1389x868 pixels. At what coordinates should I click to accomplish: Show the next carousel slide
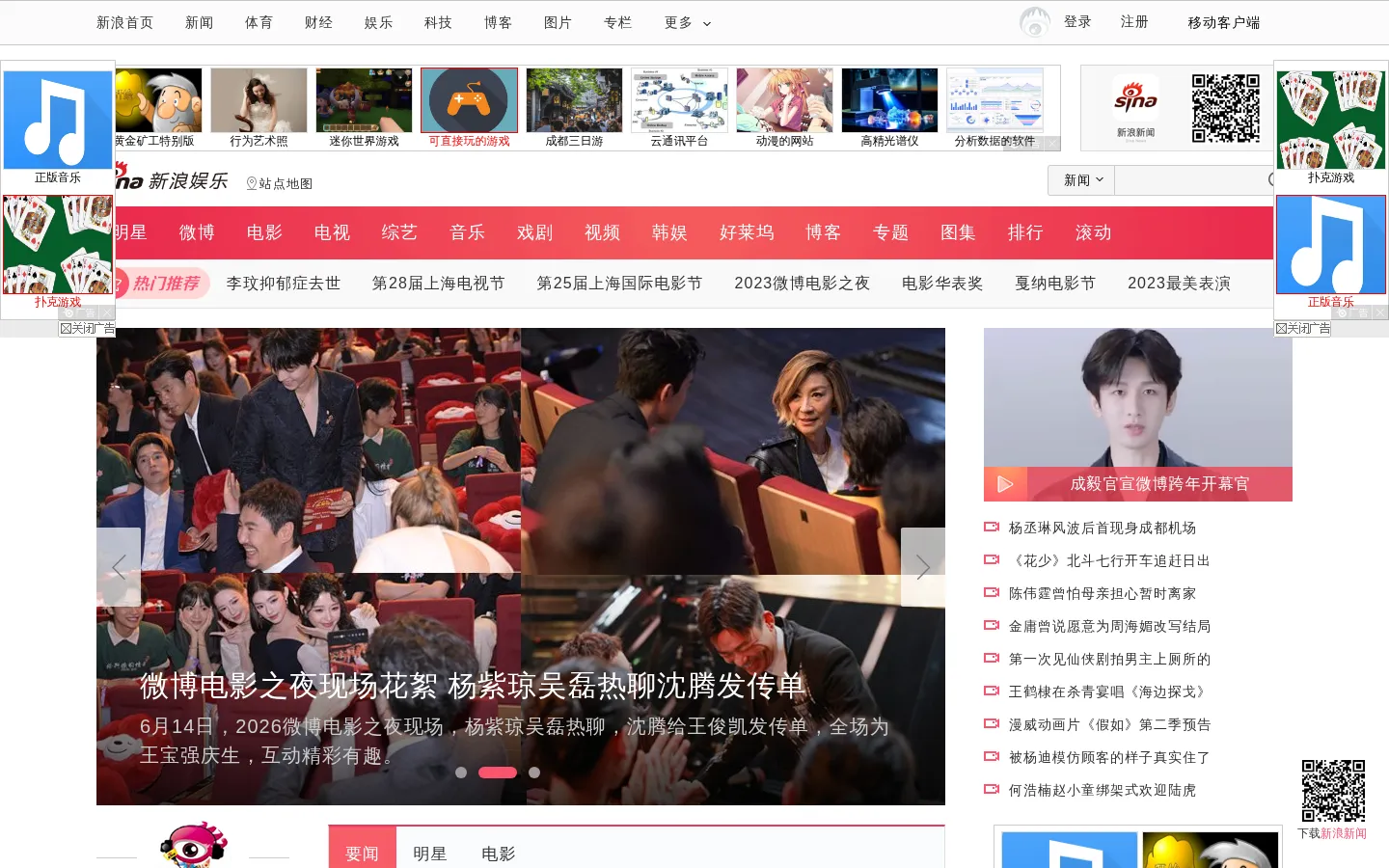point(923,567)
